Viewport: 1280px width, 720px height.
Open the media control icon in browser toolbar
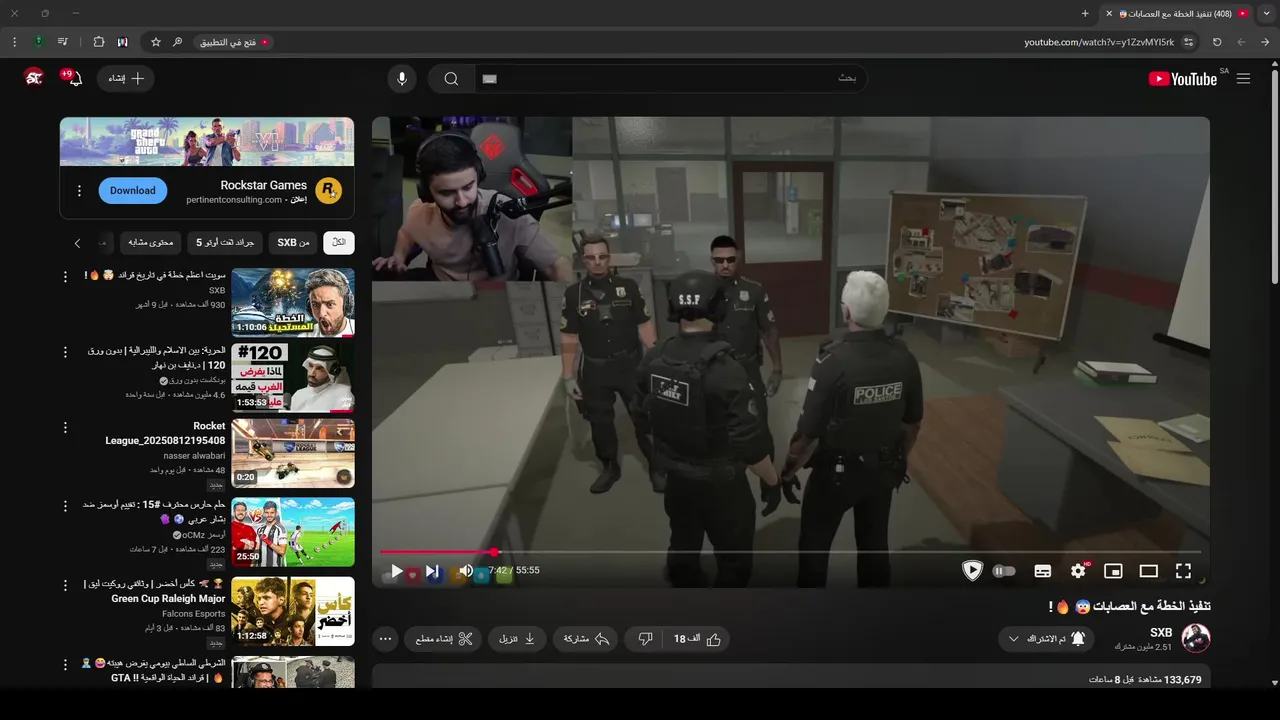point(63,42)
